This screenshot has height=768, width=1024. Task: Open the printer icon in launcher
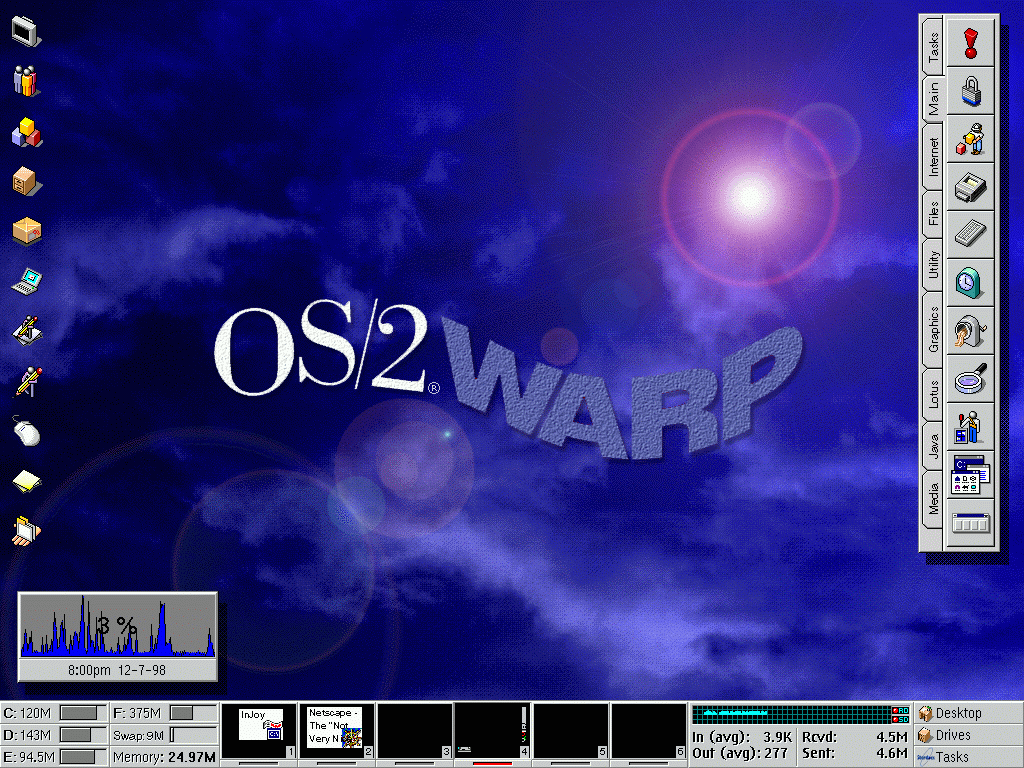(x=970, y=187)
